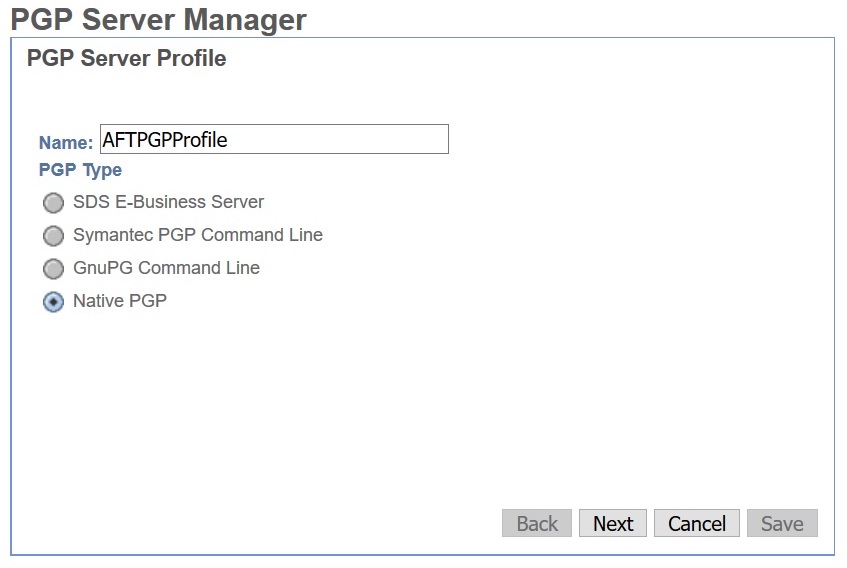Choose the SDS E-Business Server radio option

coord(53,203)
